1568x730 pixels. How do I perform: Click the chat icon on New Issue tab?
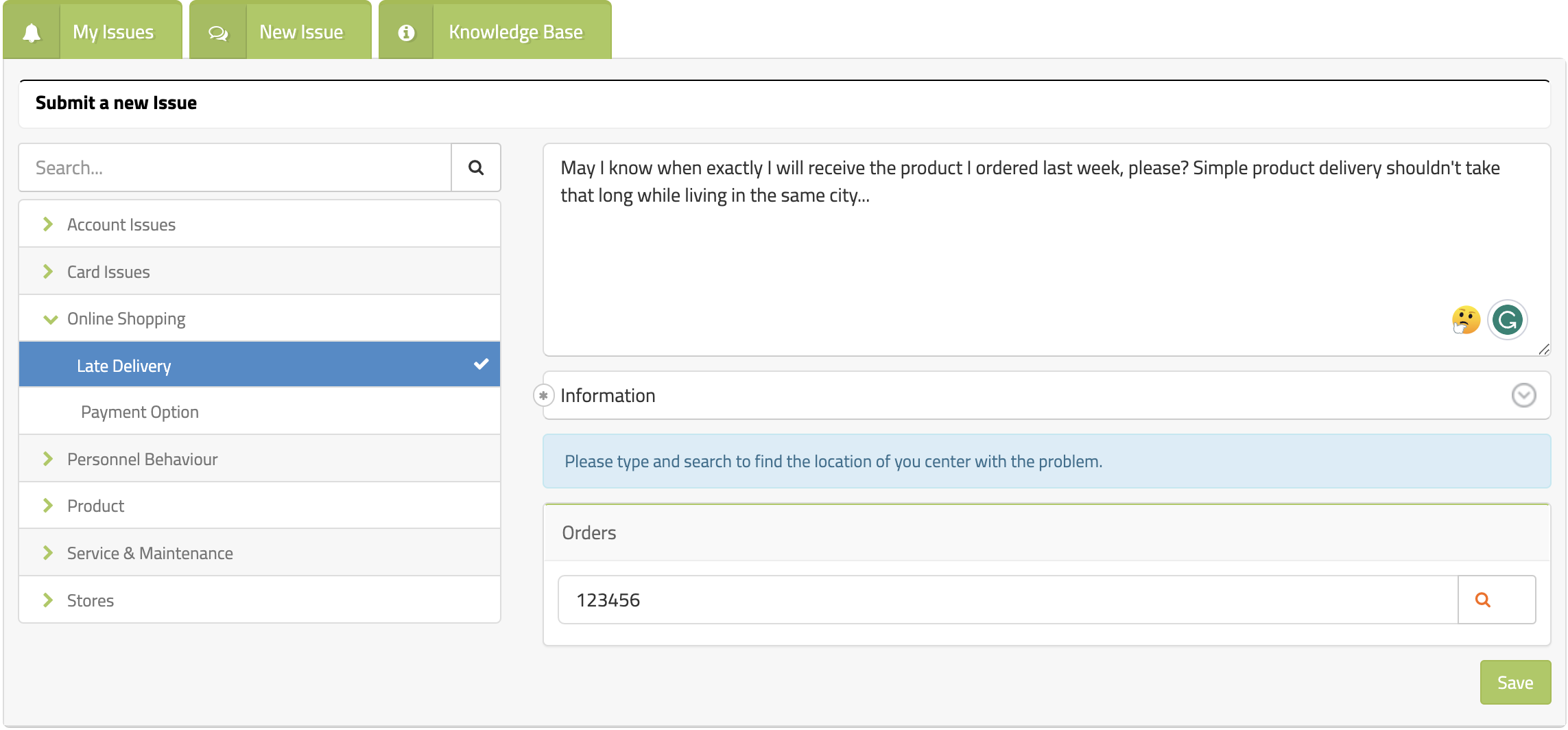218,31
